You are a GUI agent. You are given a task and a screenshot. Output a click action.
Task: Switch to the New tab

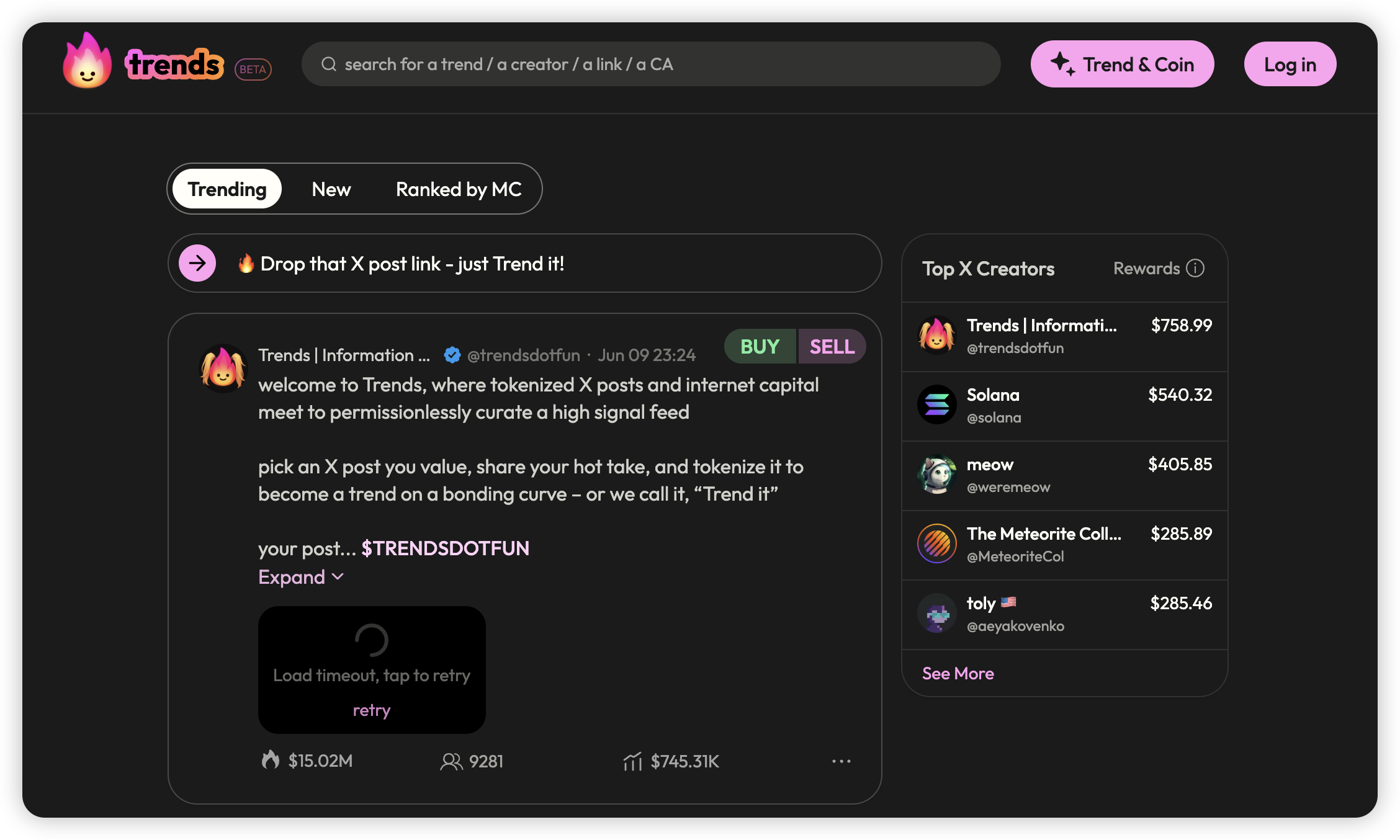pos(331,189)
